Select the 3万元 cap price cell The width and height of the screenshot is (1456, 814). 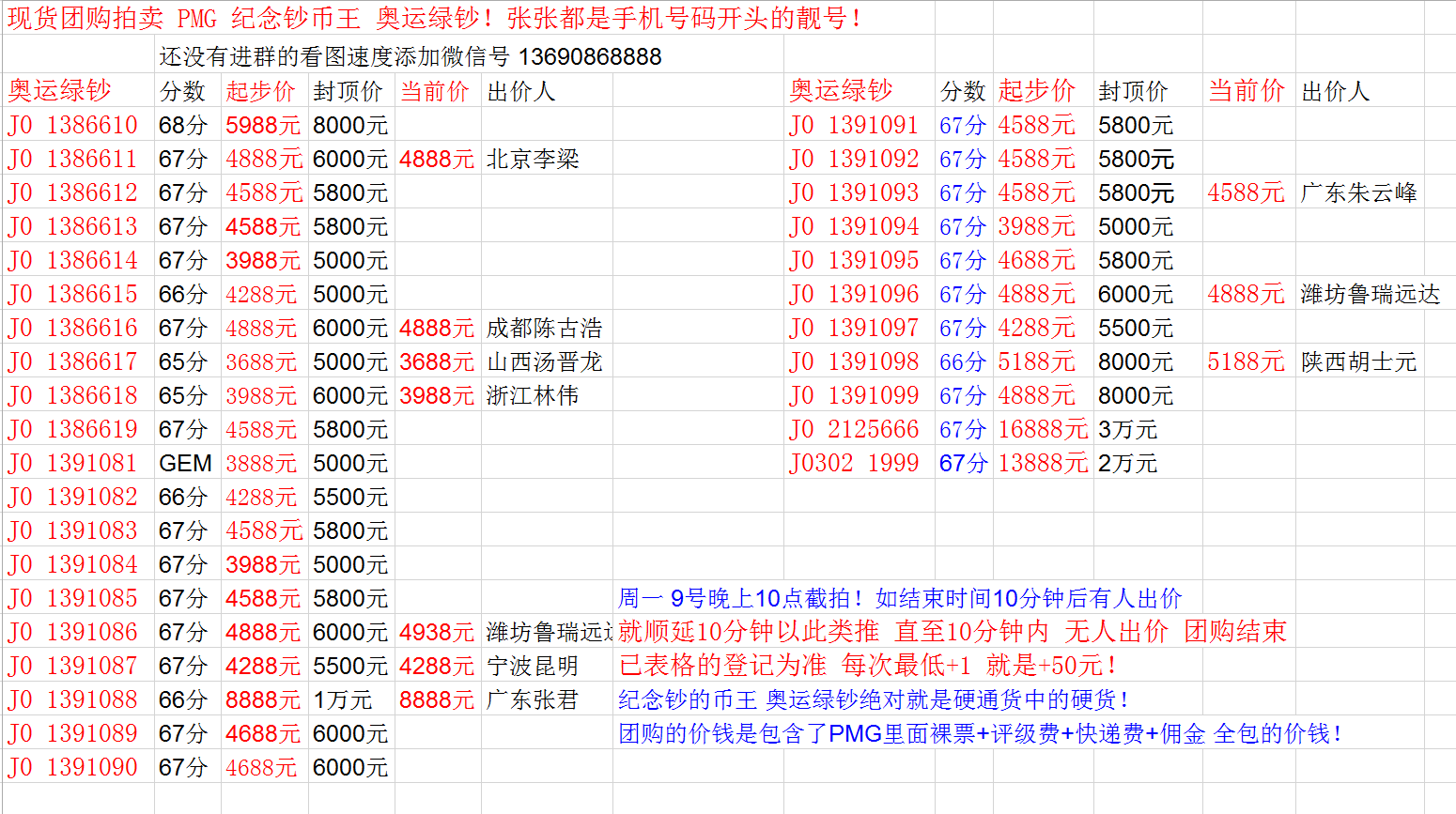[x=1127, y=429]
